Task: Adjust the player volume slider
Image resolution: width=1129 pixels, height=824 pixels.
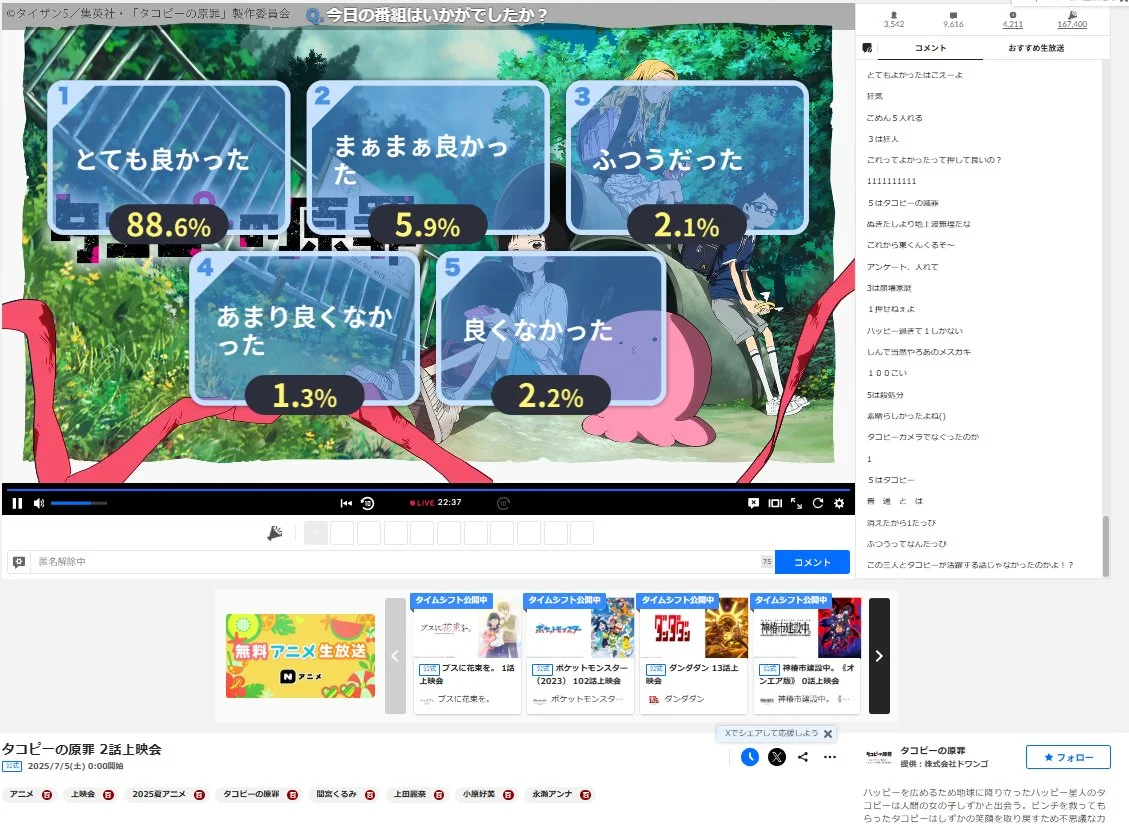Action: click(x=78, y=503)
